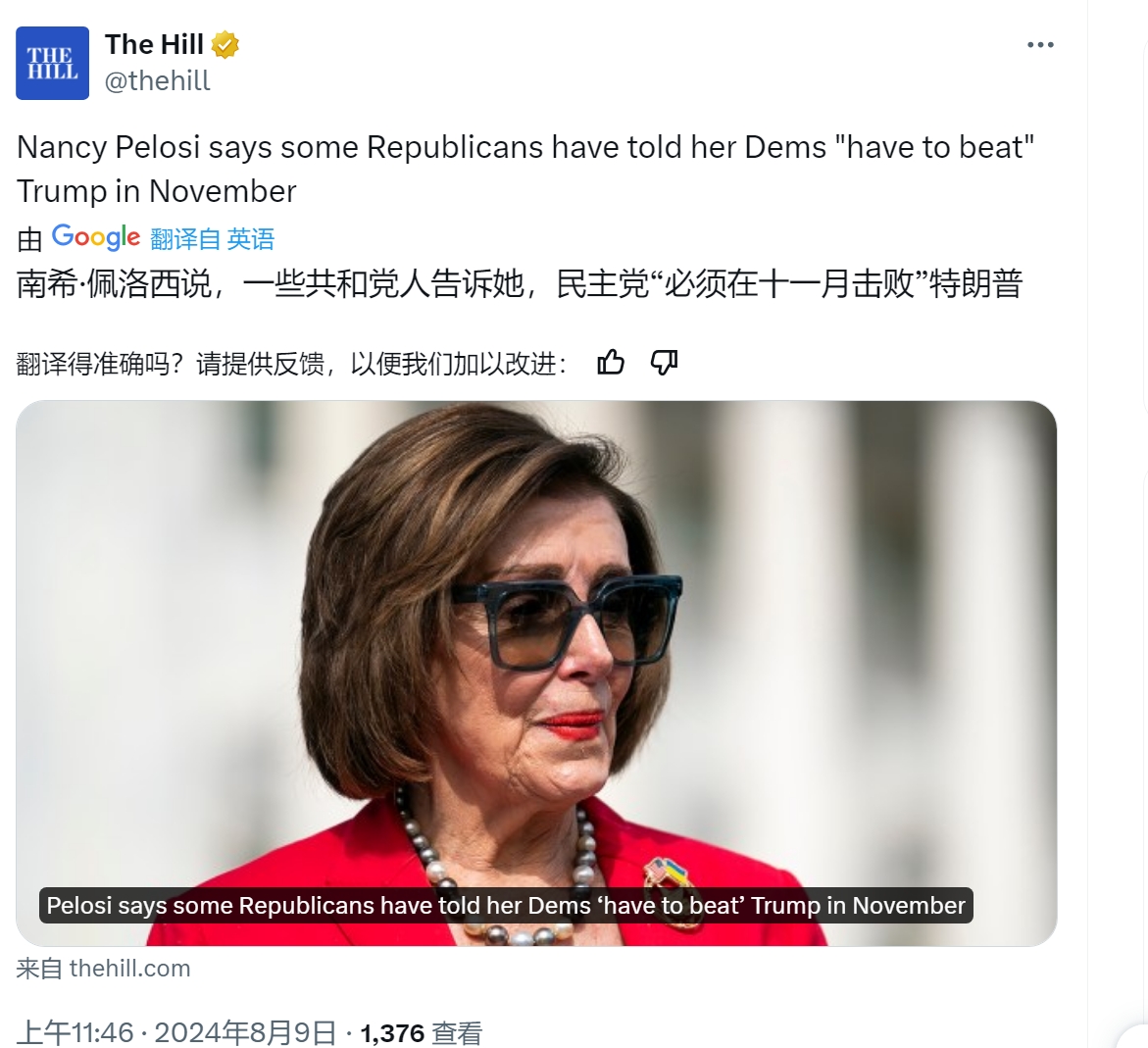Click The Hill display name
Image resolution: width=1148 pixels, height=1048 pixels.
pos(154,45)
